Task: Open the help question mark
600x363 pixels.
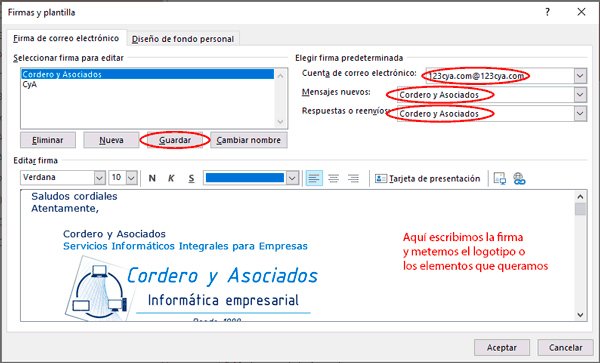Action: (548, 12)
